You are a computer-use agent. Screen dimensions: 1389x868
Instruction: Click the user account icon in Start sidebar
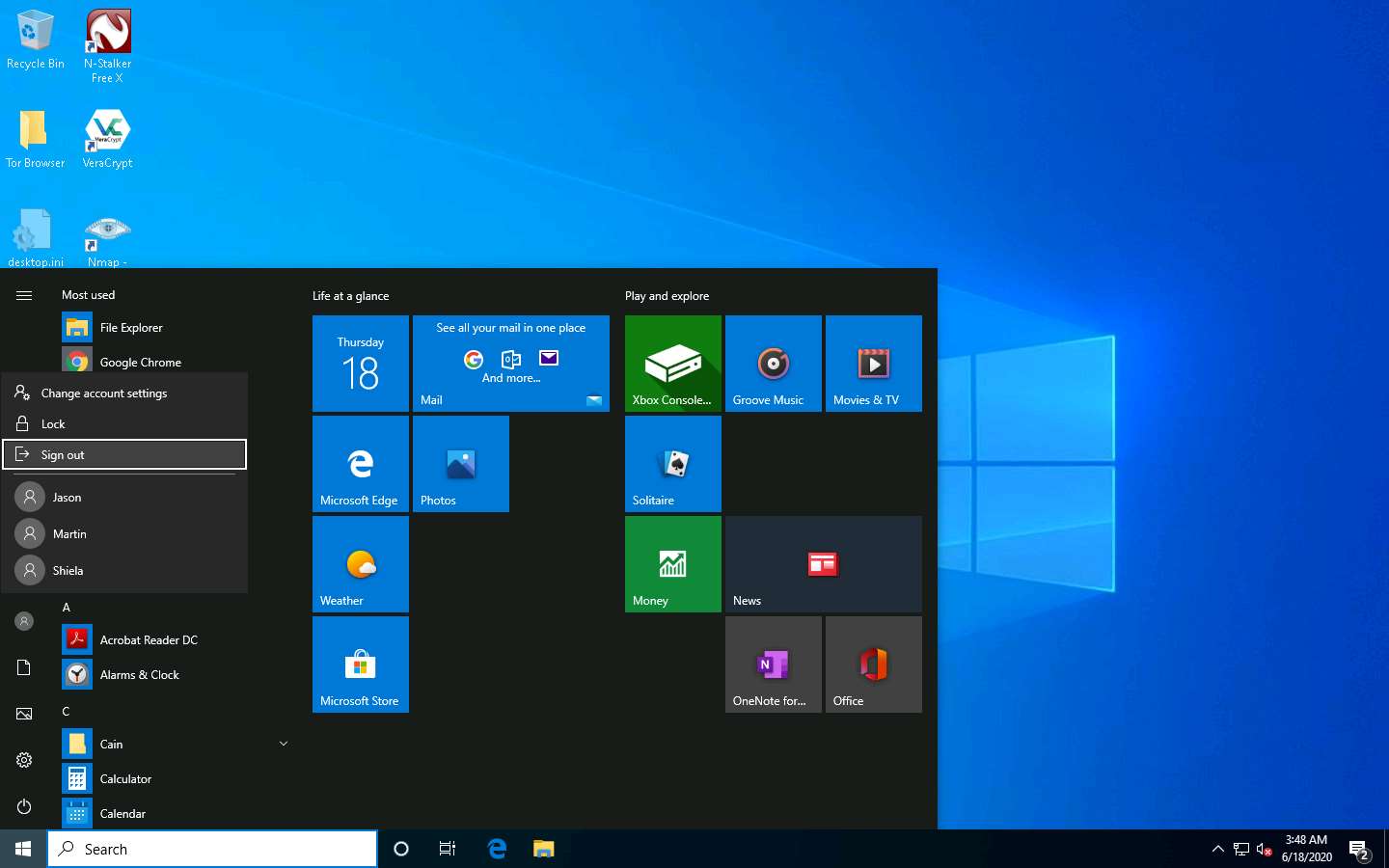click(24, 621)
